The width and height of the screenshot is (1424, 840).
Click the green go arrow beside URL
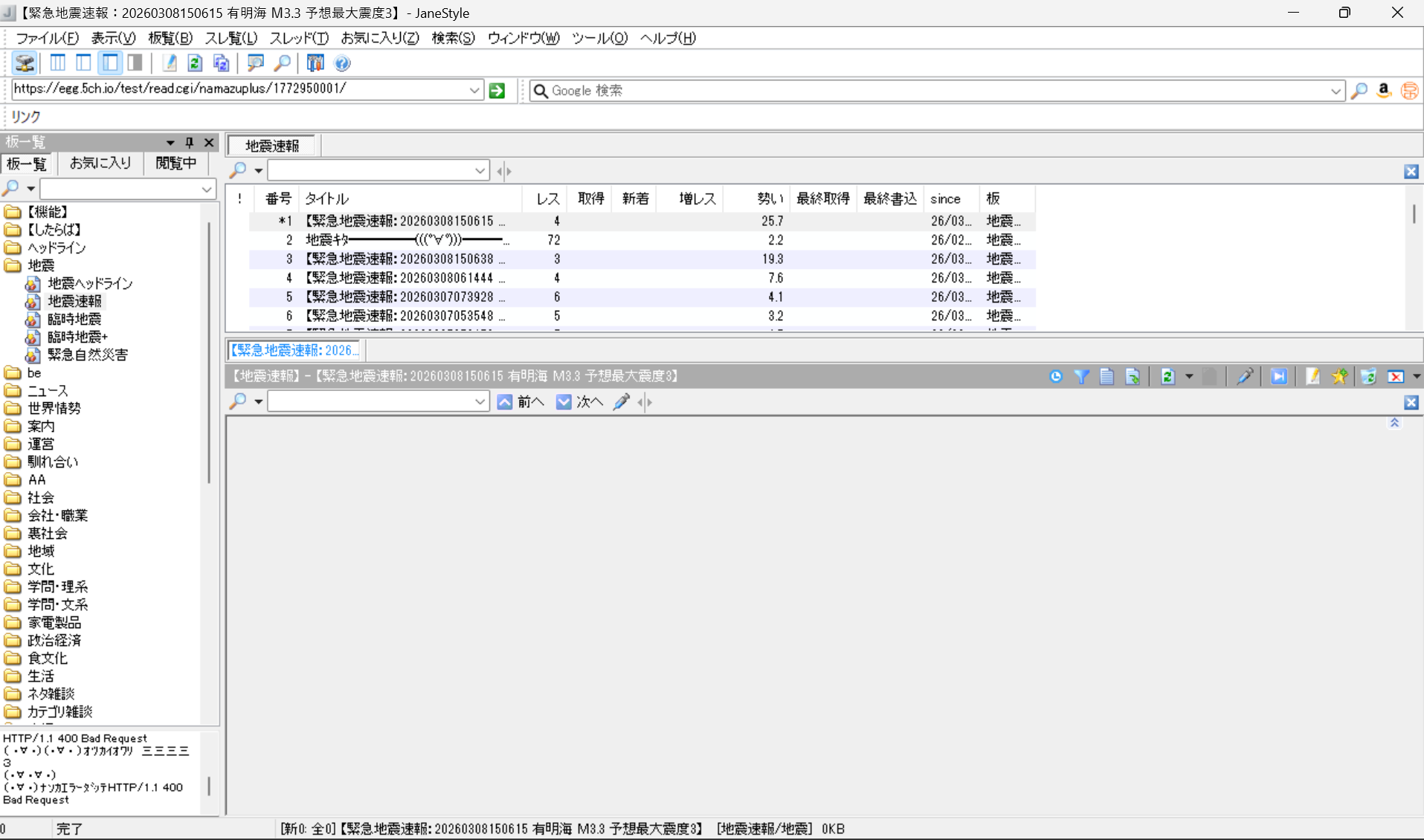pyautogui.click(x=497, y=91)
